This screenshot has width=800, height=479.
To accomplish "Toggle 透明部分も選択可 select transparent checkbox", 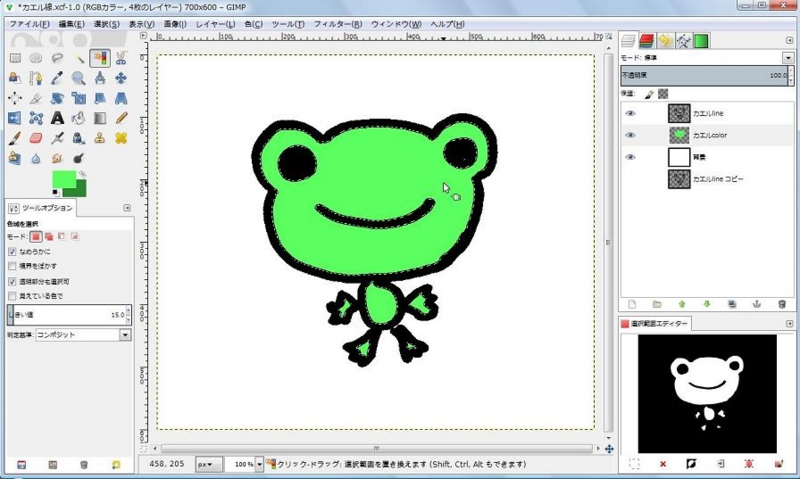I will 12,282.
